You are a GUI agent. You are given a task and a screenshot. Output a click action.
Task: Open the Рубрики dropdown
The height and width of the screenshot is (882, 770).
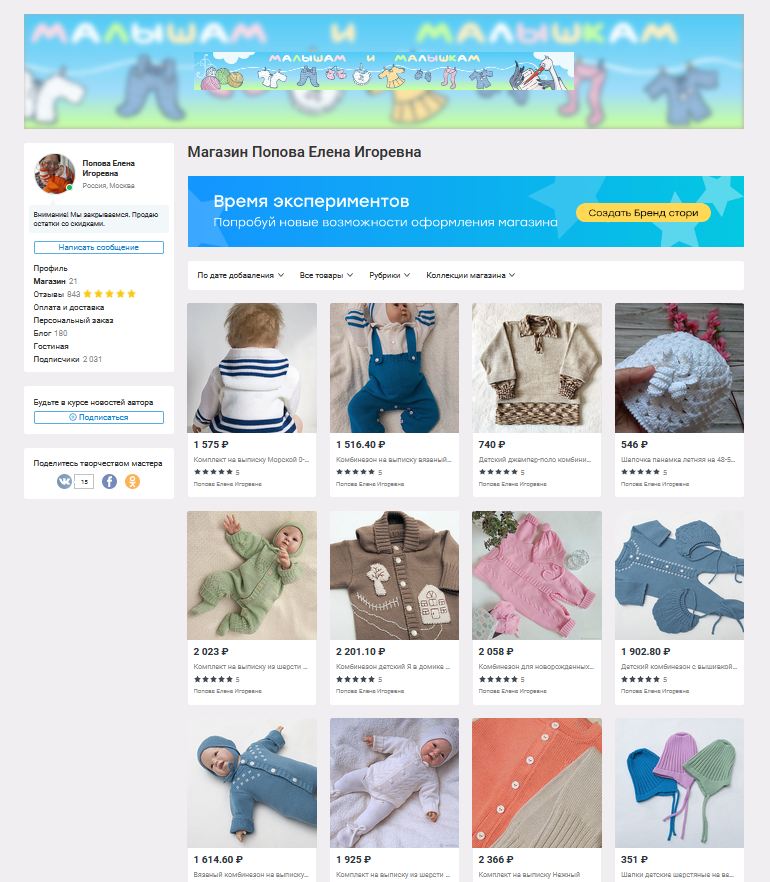pyautogui.click(x=390, y=275)
